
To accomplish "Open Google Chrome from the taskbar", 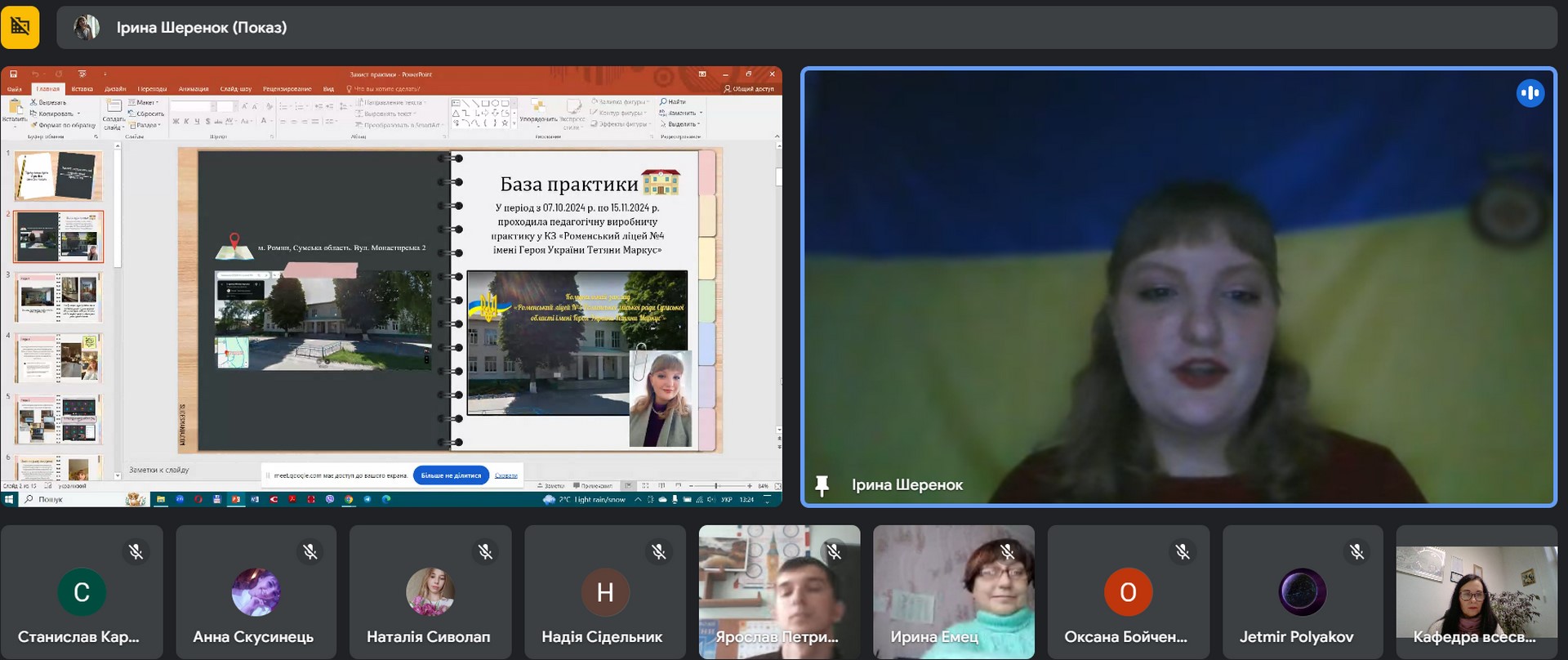I will click(x=349, y=499).
